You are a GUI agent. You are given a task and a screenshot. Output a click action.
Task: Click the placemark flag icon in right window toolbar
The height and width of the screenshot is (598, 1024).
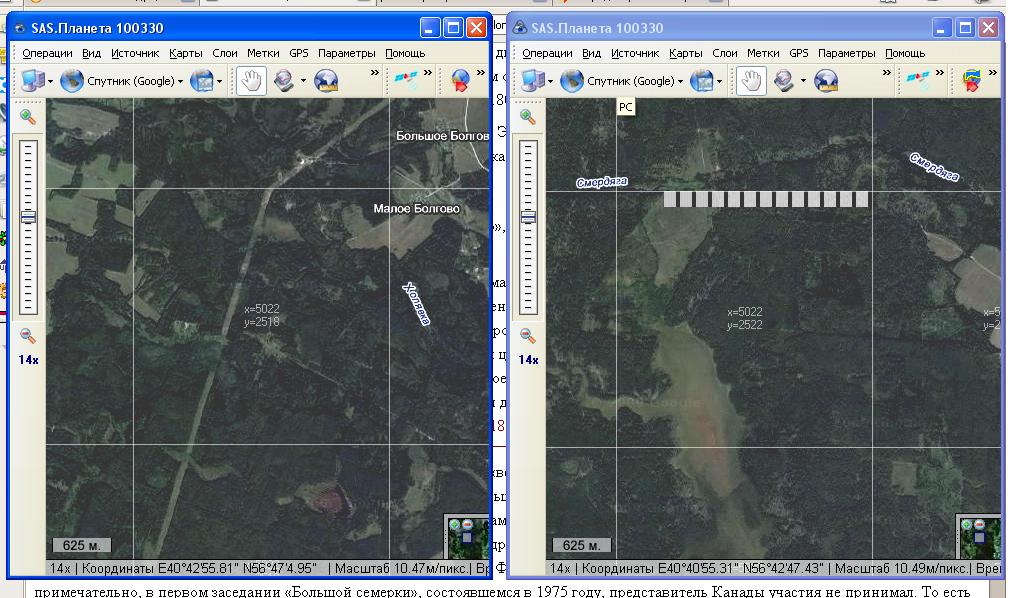[971, 81]
